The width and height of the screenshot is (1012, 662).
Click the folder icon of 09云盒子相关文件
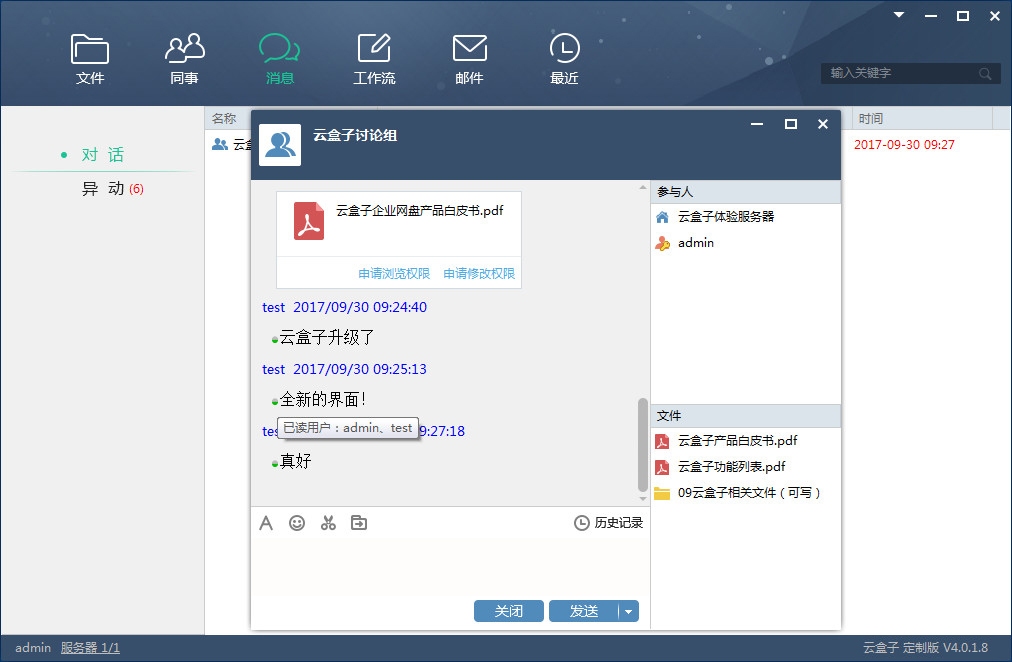(662, 494)
